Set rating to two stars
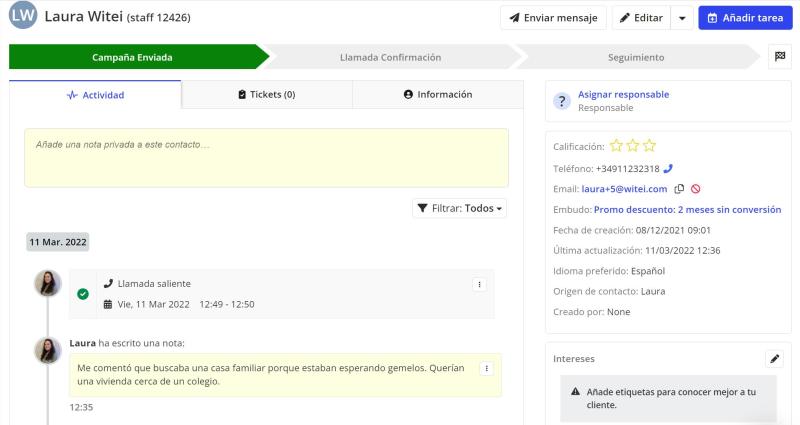 click(x=633, y=146)
